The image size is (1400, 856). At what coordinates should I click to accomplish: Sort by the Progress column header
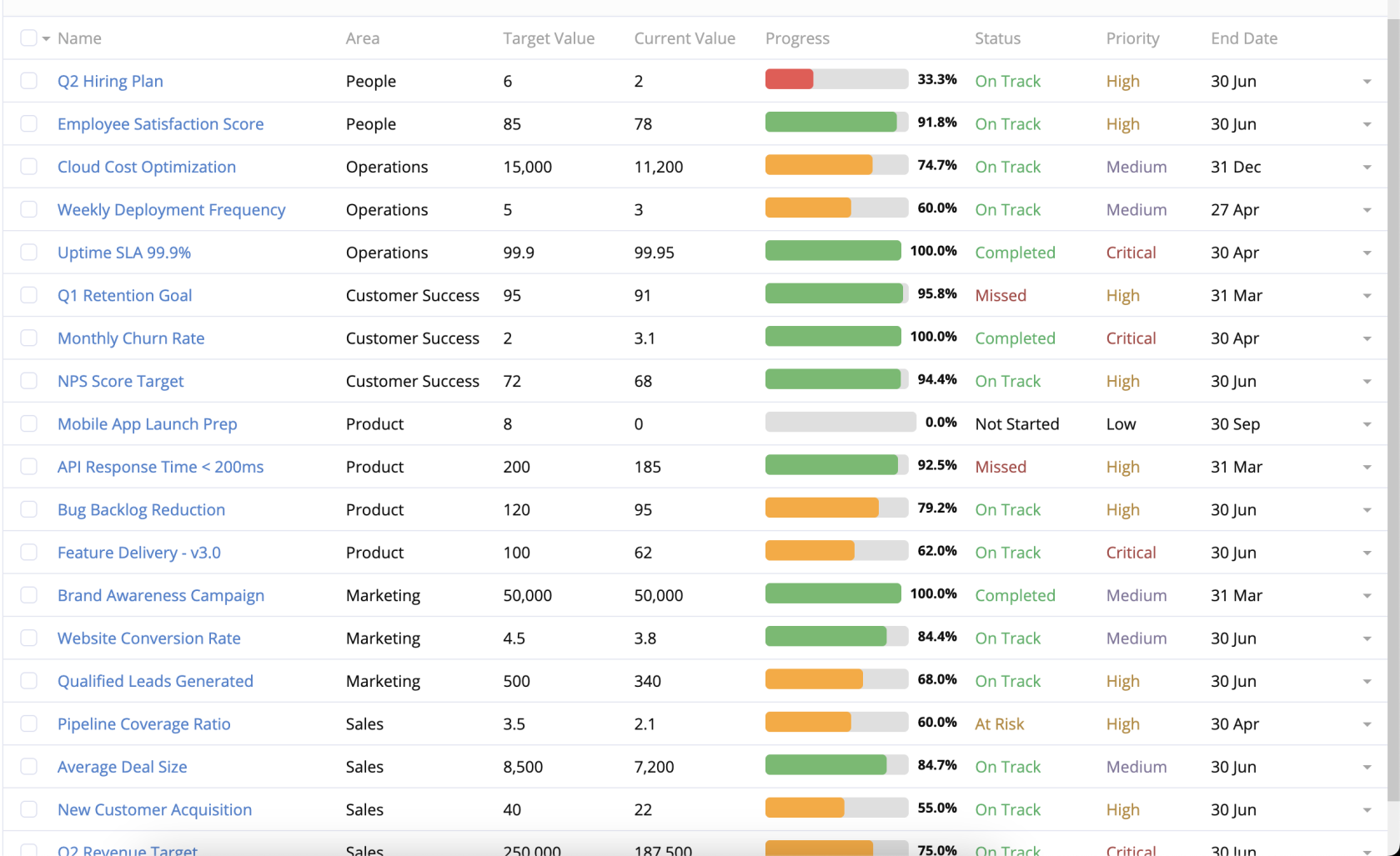point(797,38)
